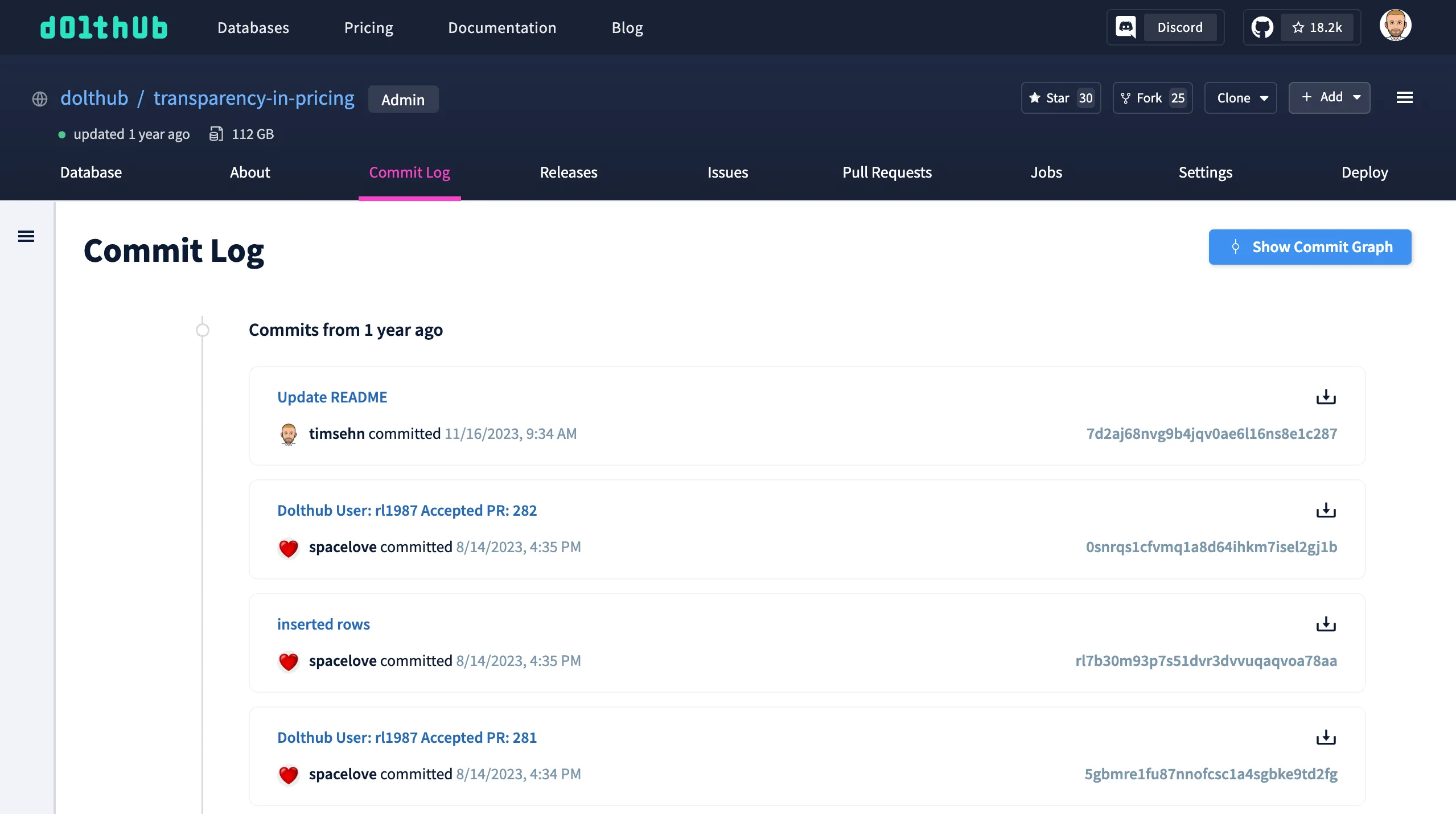Viewport: 1456px width, 814px height.
Task: Open the Dolthub User: rl1987 Accepted PR: 282 commit
Action: pos(406,510)
